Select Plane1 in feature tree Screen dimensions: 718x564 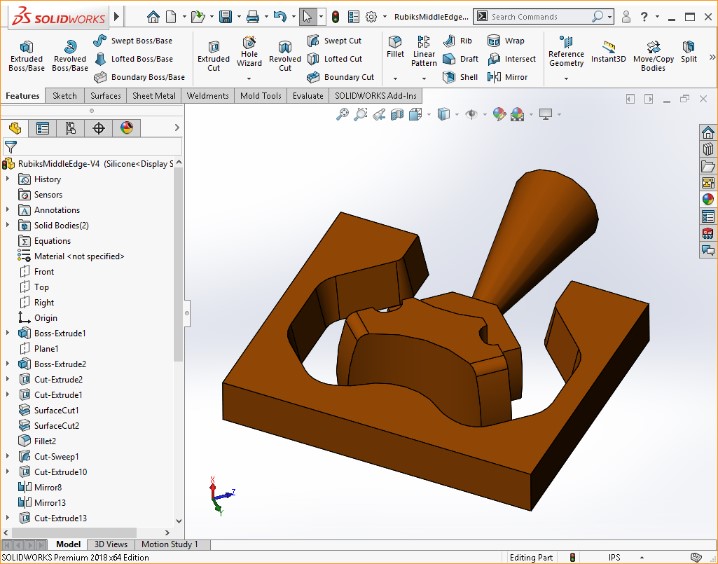coord(46,348)
